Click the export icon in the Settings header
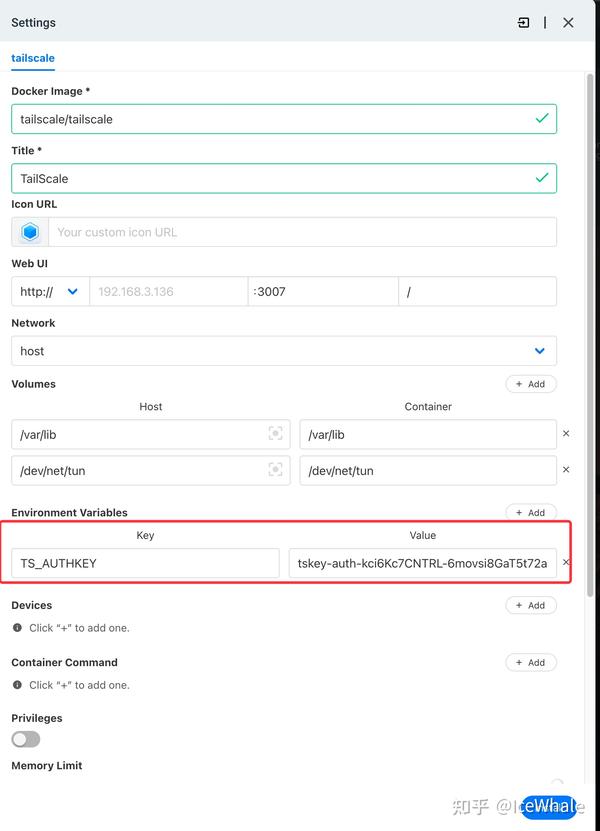600x831 pixels. (523, 22)
